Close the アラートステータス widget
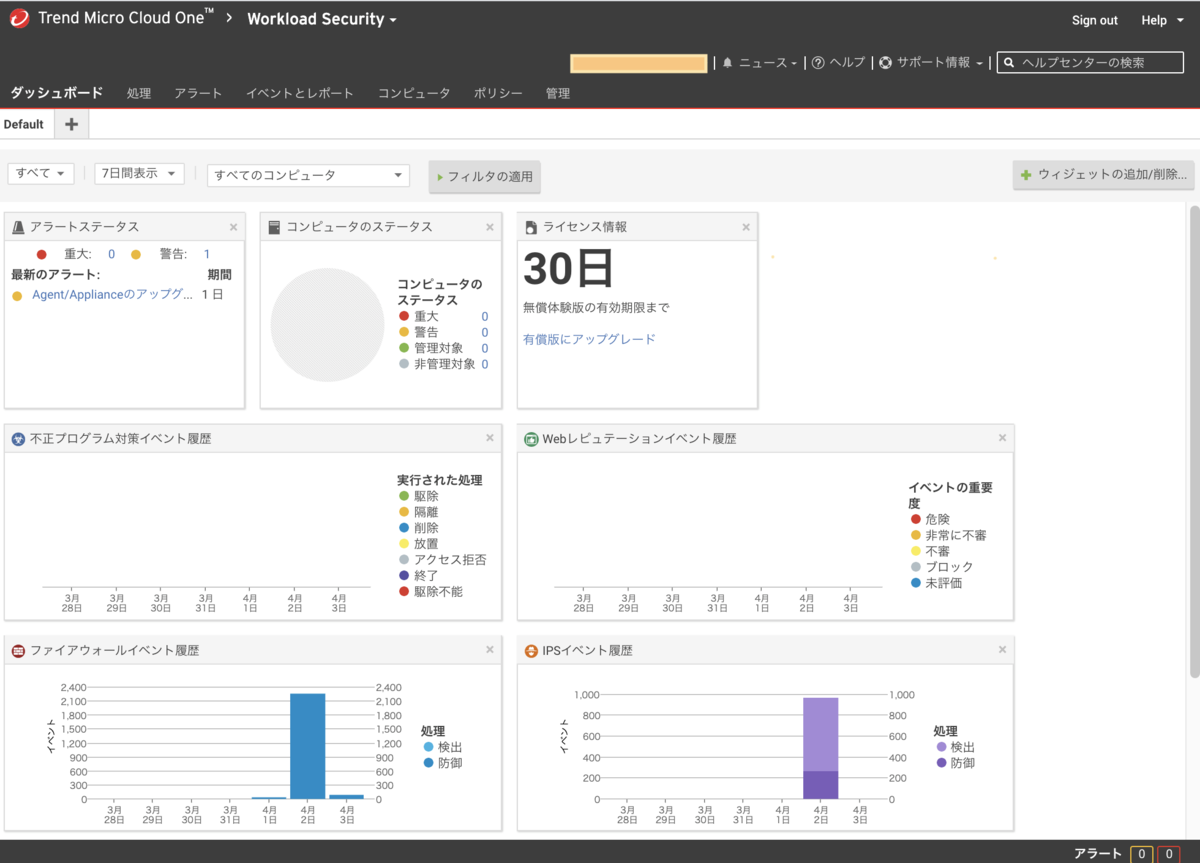The image size is (1200, 863). click(x=233, y=227)
